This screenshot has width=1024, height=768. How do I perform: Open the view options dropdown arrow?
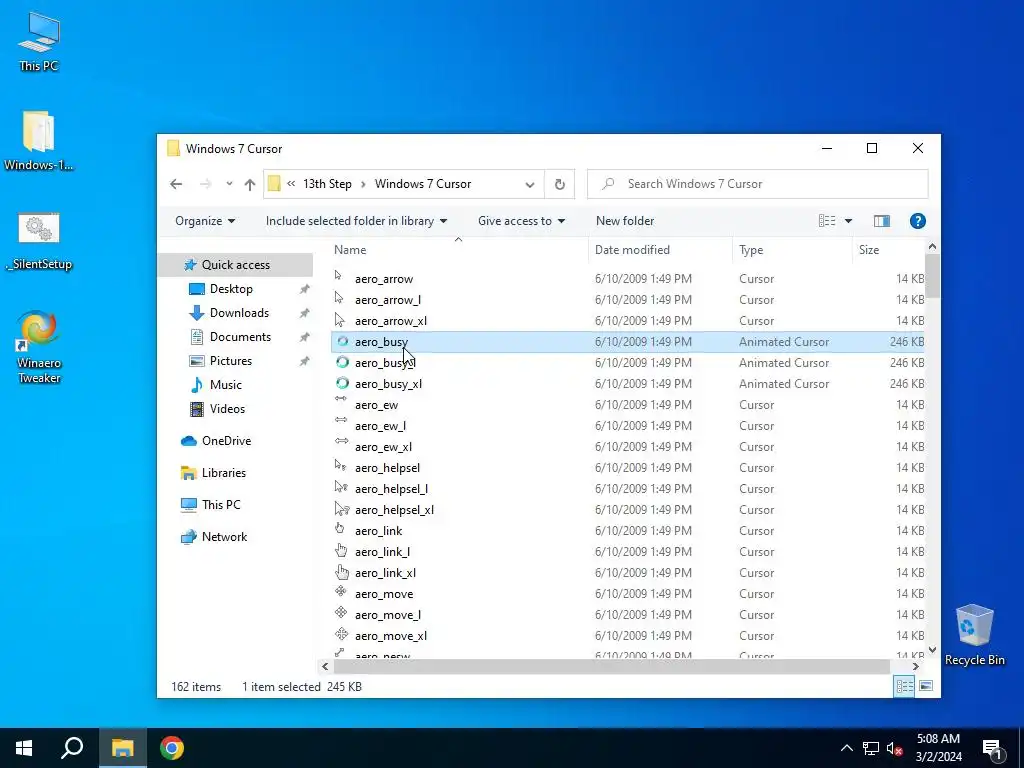tap(848, 221)
